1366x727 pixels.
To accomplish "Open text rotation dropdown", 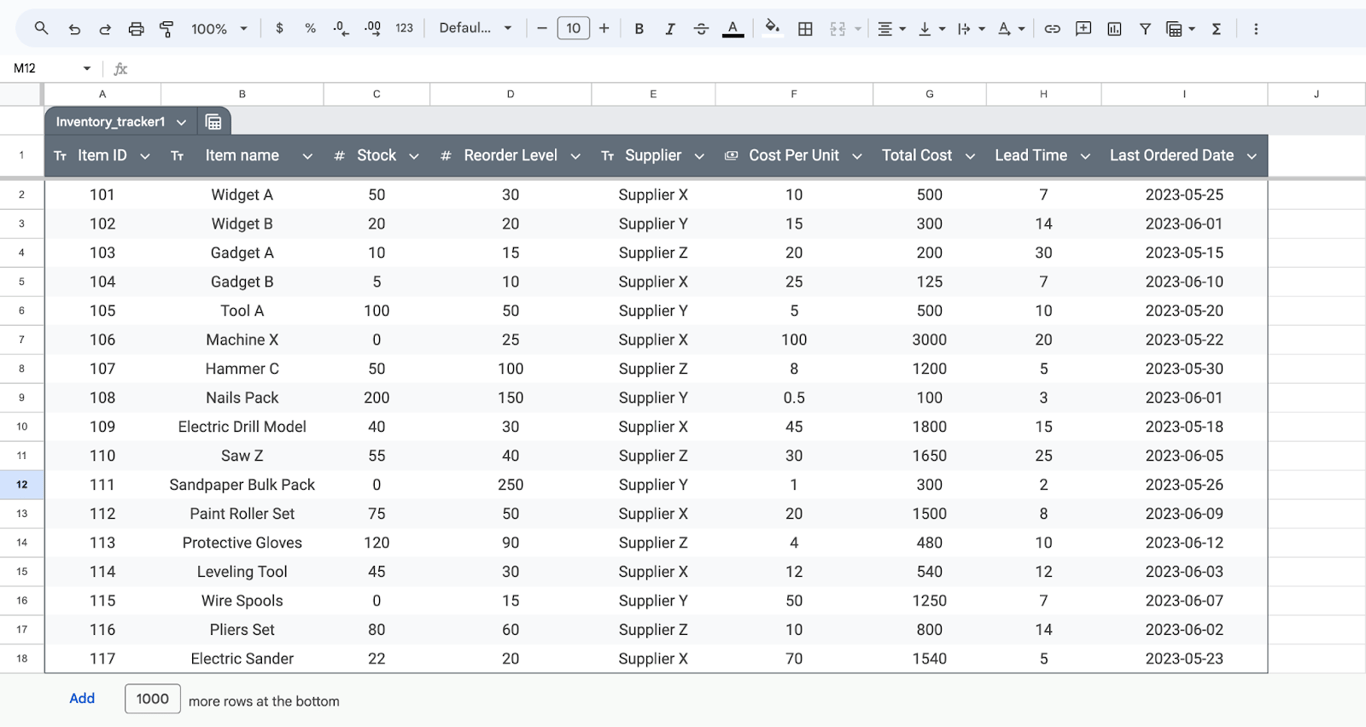I will 1011,29.
